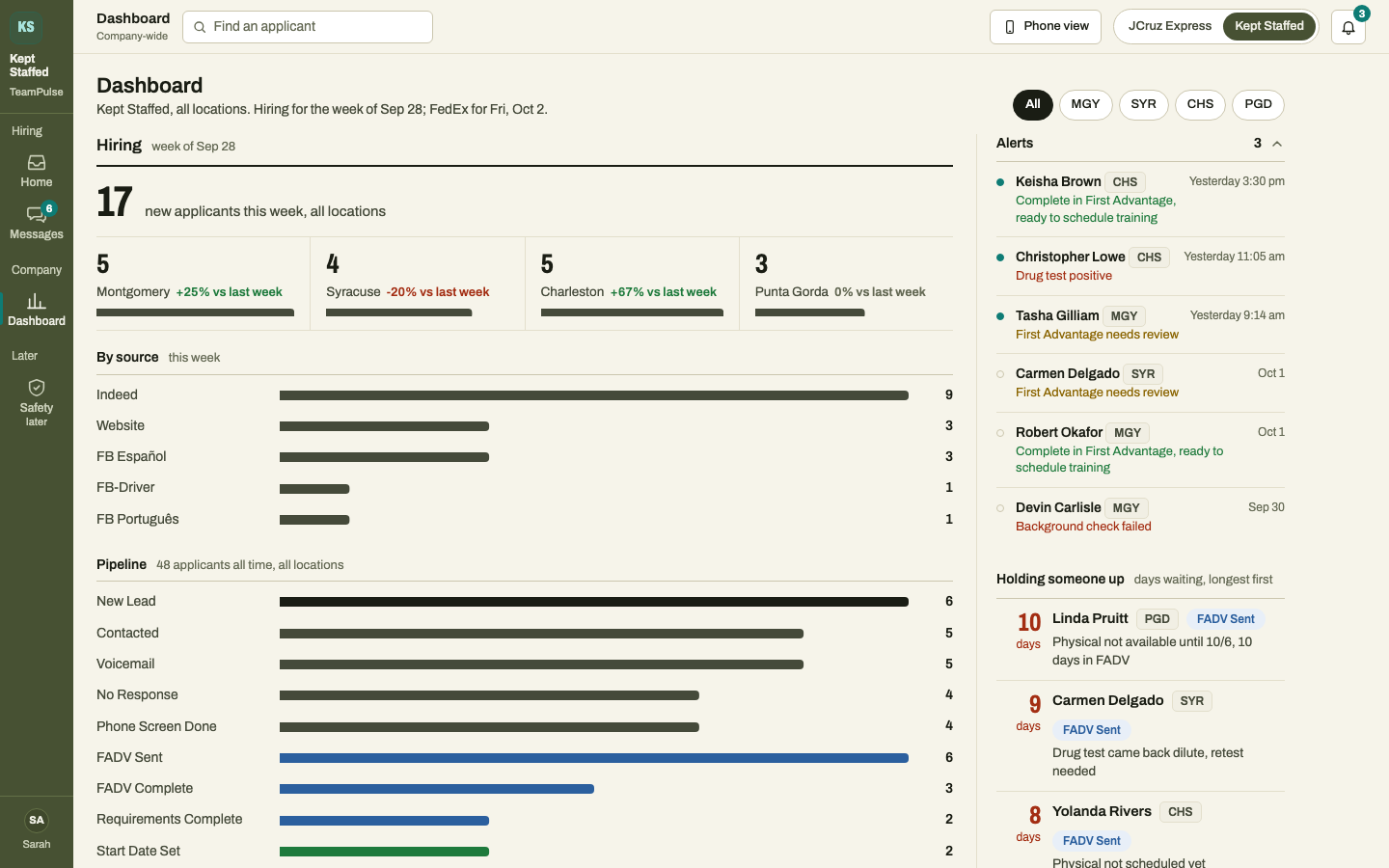1389x868 pixels.
Task: Click the Find an applicant search field
Action: [x=308, y=27]
